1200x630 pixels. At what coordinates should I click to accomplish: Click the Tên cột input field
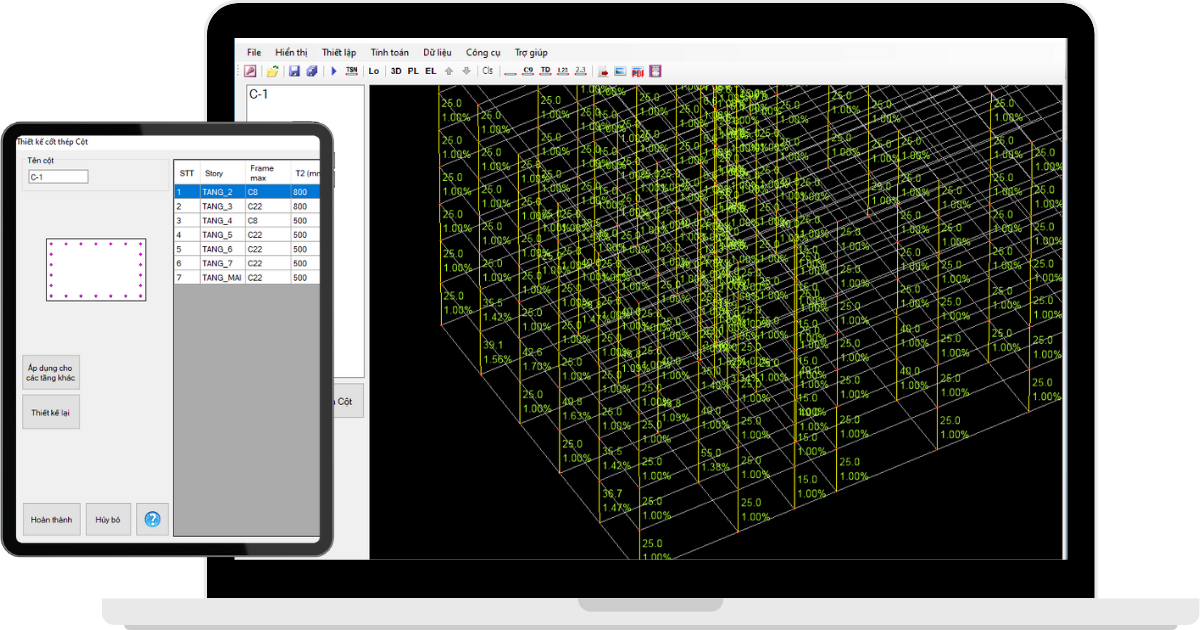58,177
